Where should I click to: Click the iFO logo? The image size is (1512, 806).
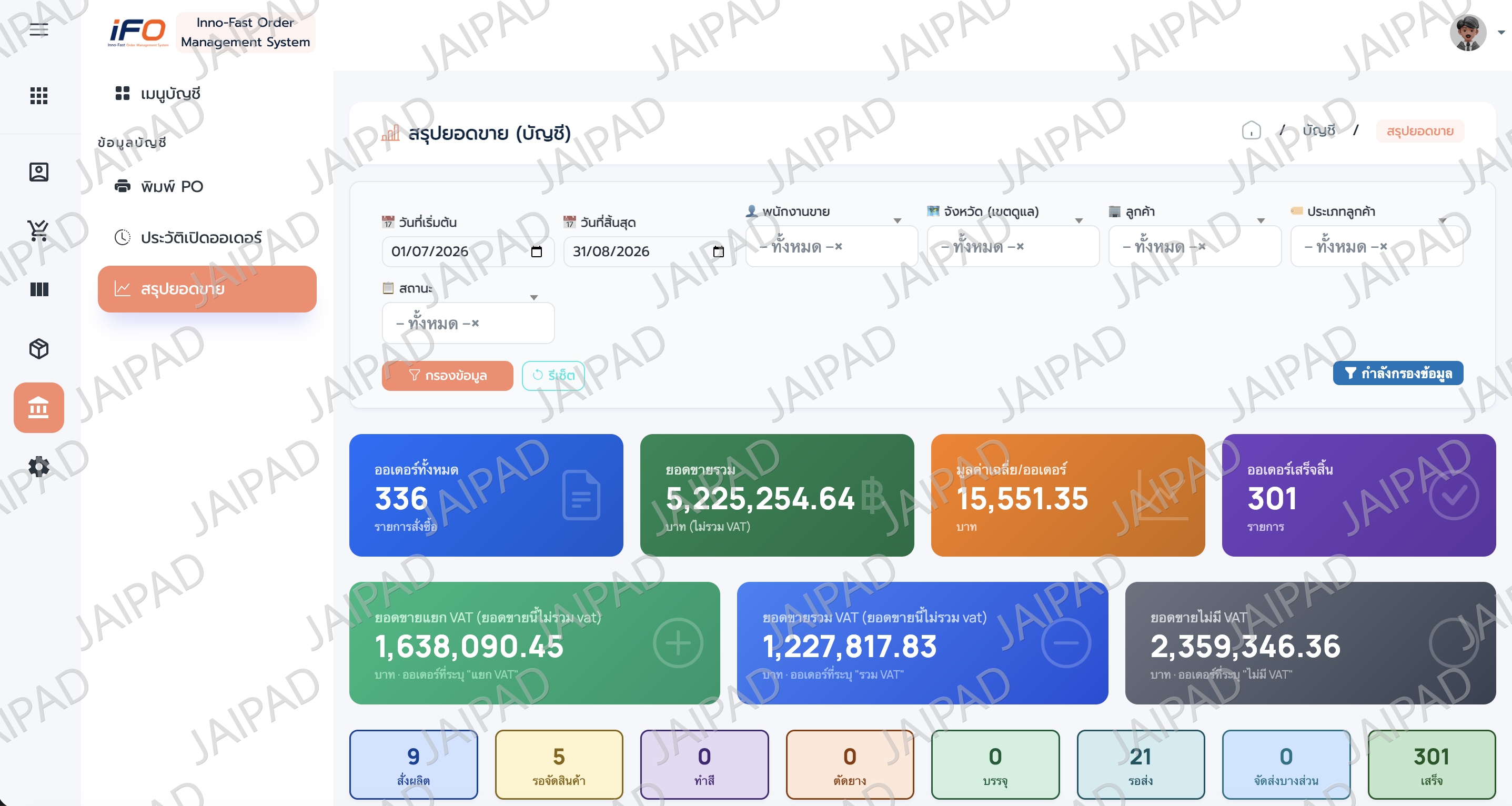(138, 32)
